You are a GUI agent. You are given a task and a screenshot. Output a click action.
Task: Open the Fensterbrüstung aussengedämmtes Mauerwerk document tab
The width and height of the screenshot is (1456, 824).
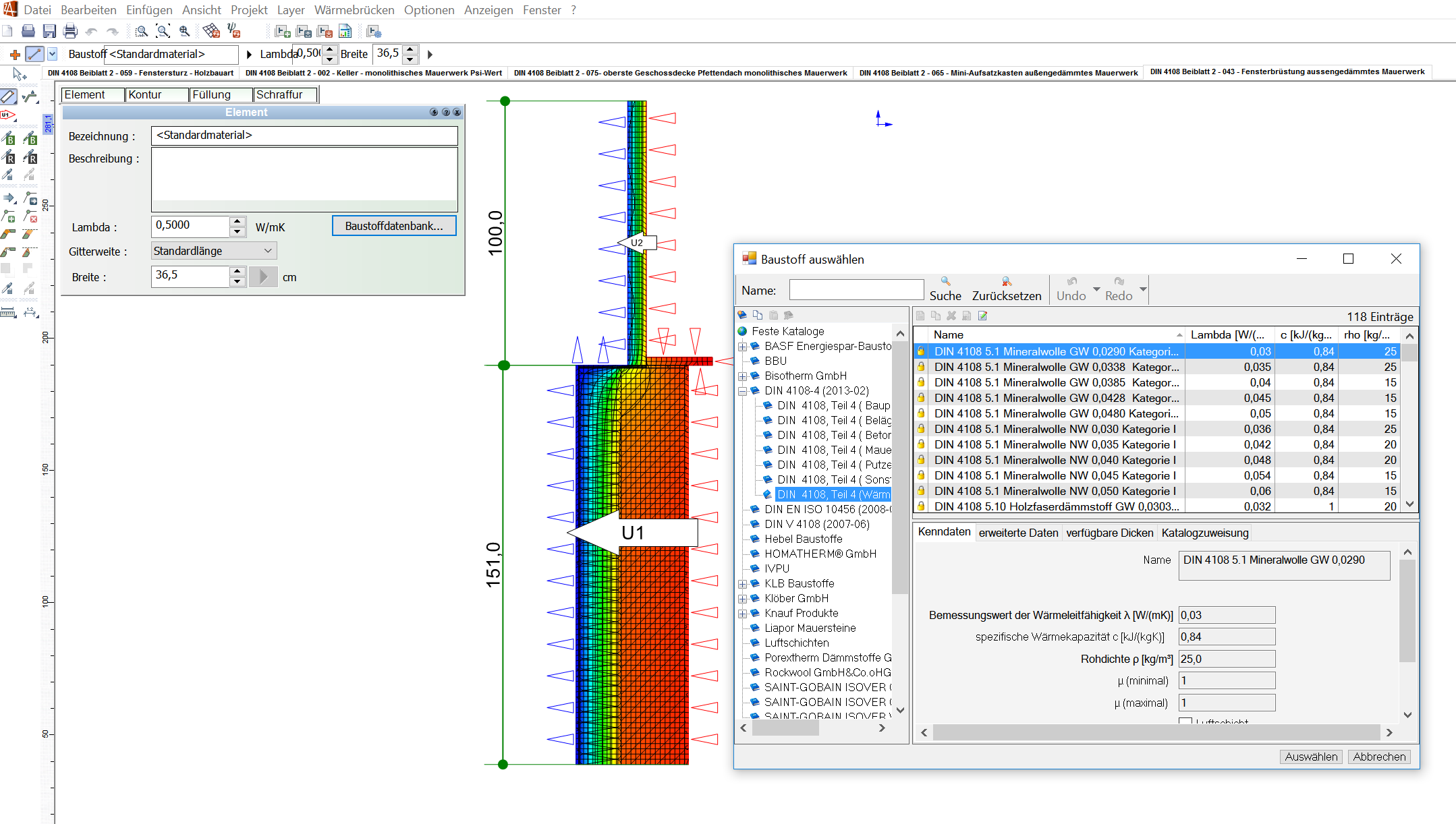1287,71
